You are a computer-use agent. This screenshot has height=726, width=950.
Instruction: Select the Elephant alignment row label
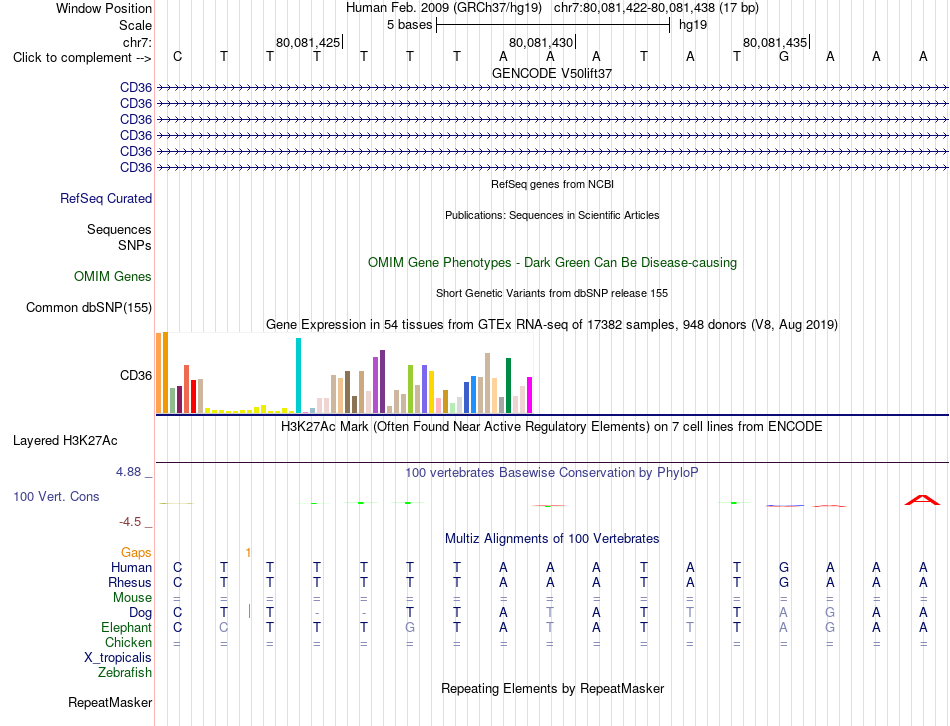click(x=127, y=627)
